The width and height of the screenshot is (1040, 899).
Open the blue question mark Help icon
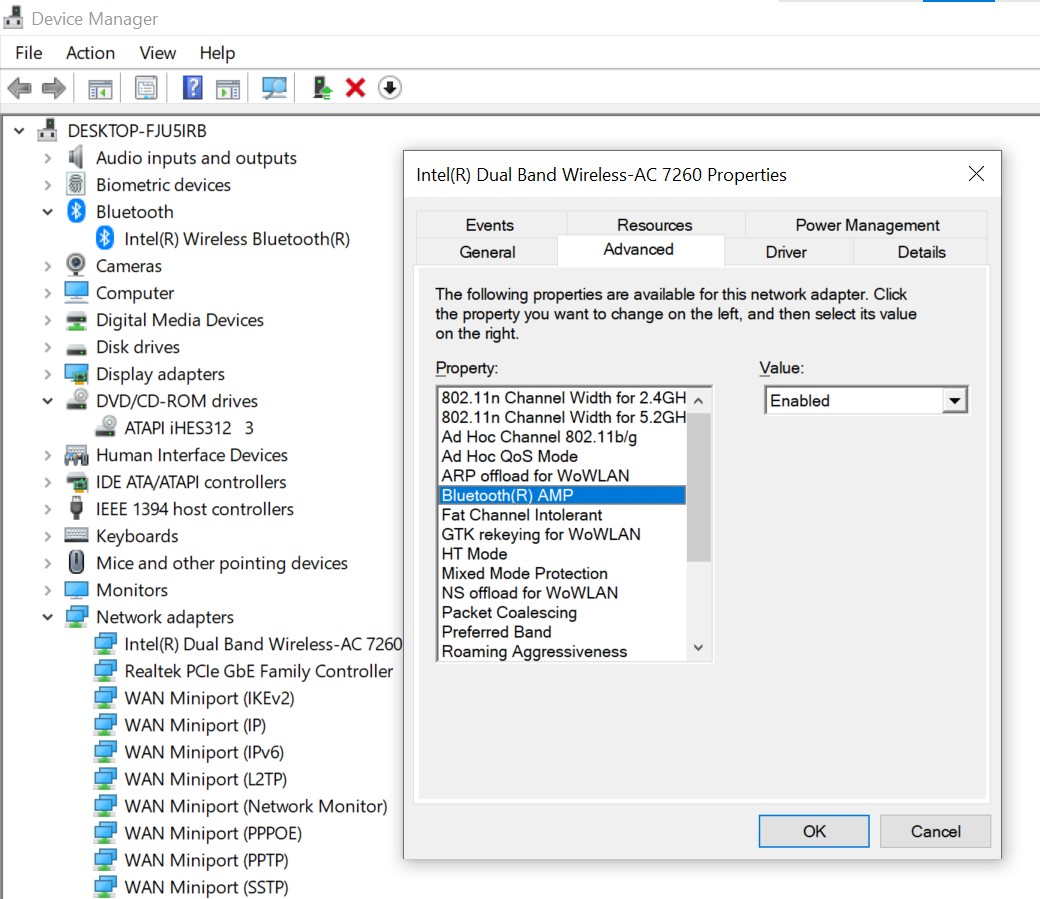pos(192,88)
